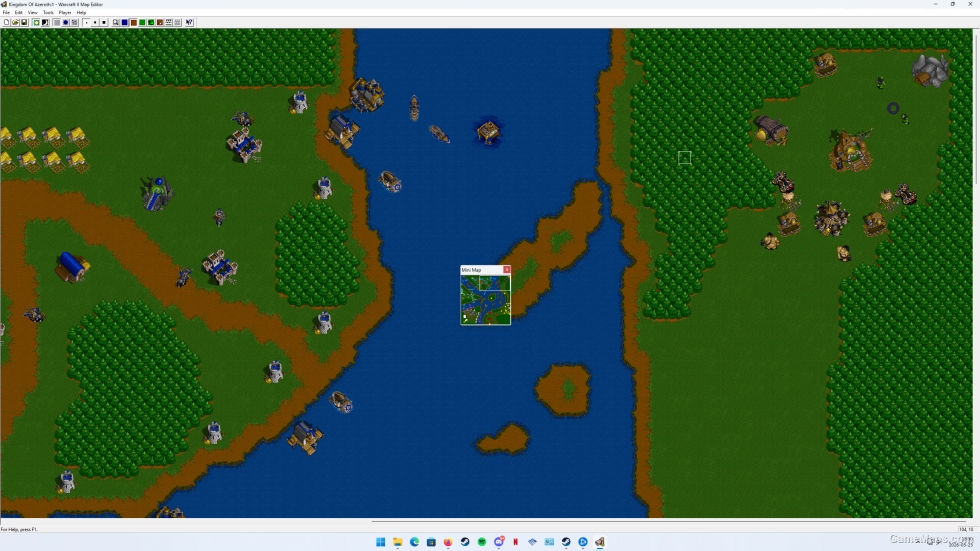Screen dimensions: 980x551
Task: Click the grid pattern toolbar icon
Action: [74, 22]
